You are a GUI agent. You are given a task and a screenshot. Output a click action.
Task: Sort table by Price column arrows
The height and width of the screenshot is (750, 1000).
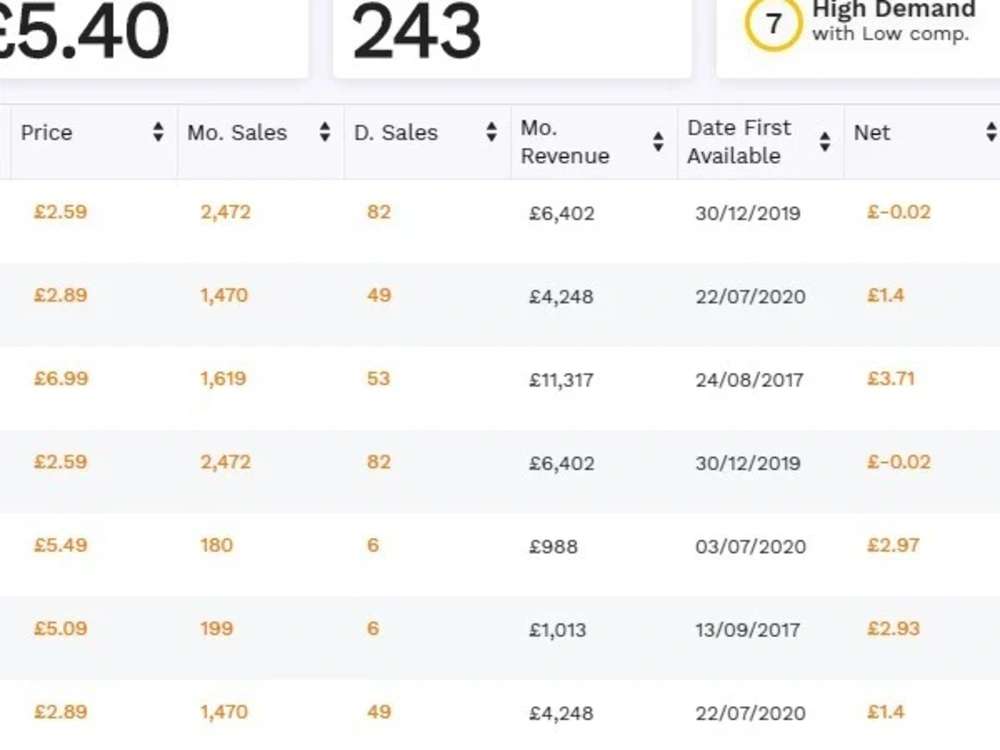pos(158,132)
